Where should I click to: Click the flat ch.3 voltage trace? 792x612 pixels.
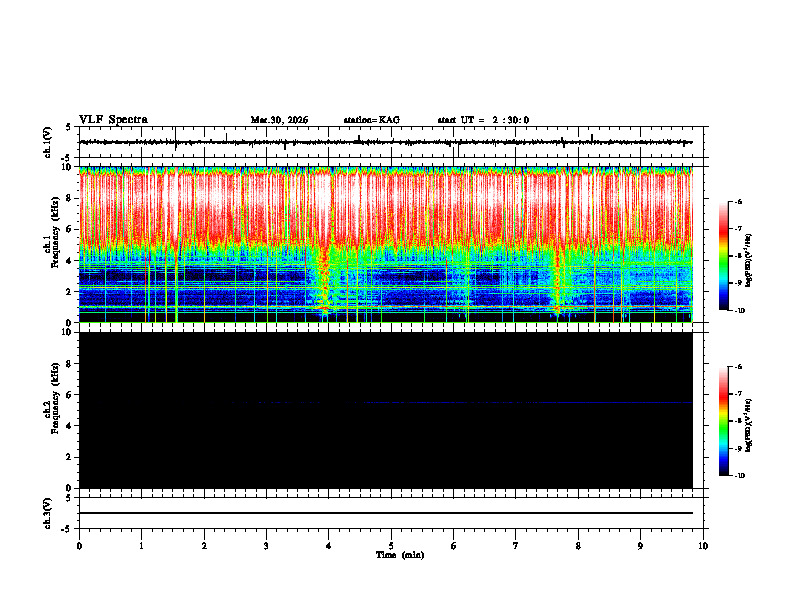pos(386,513)
